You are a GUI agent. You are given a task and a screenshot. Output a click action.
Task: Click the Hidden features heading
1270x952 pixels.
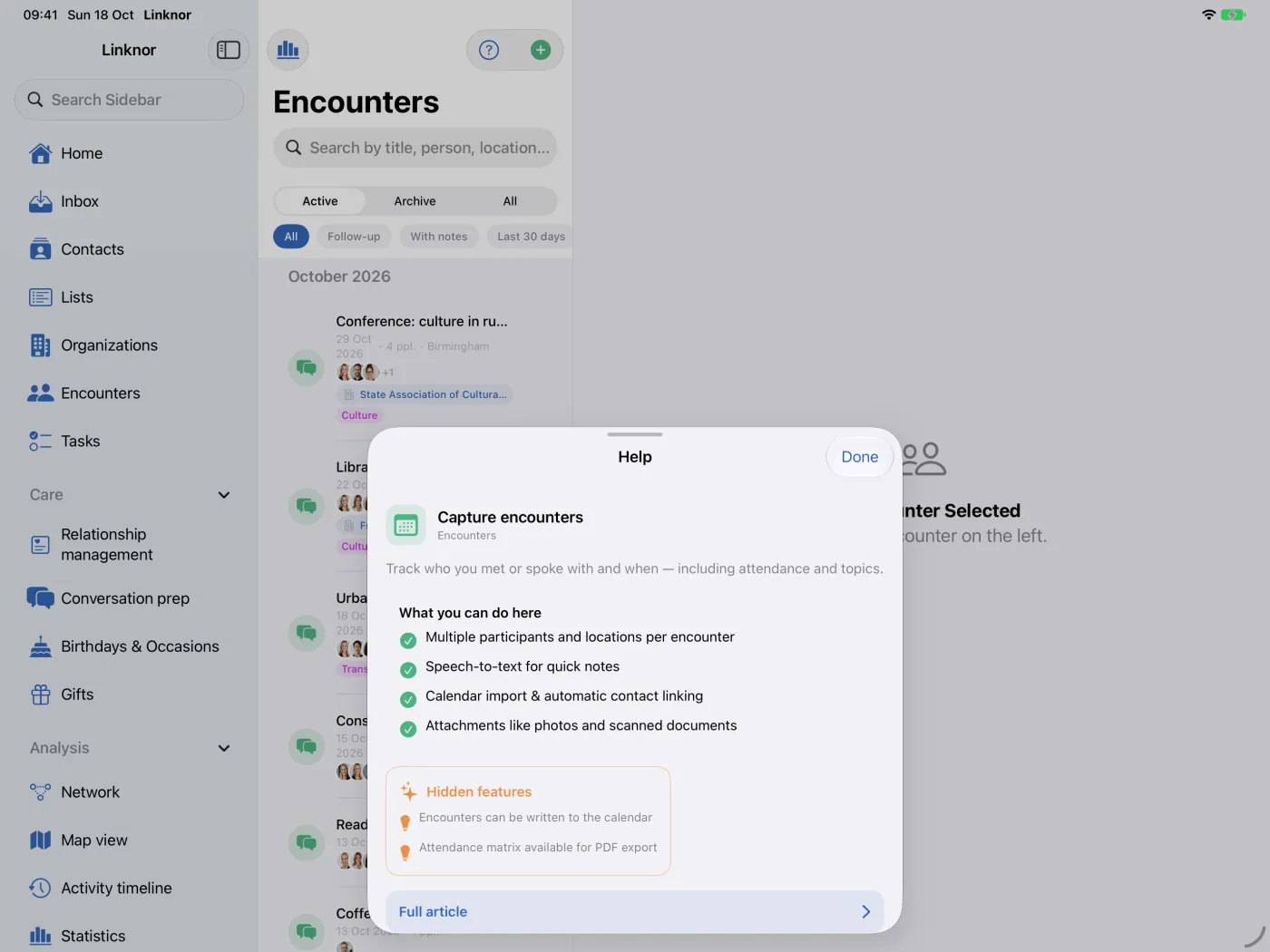(x=479, y=792)
